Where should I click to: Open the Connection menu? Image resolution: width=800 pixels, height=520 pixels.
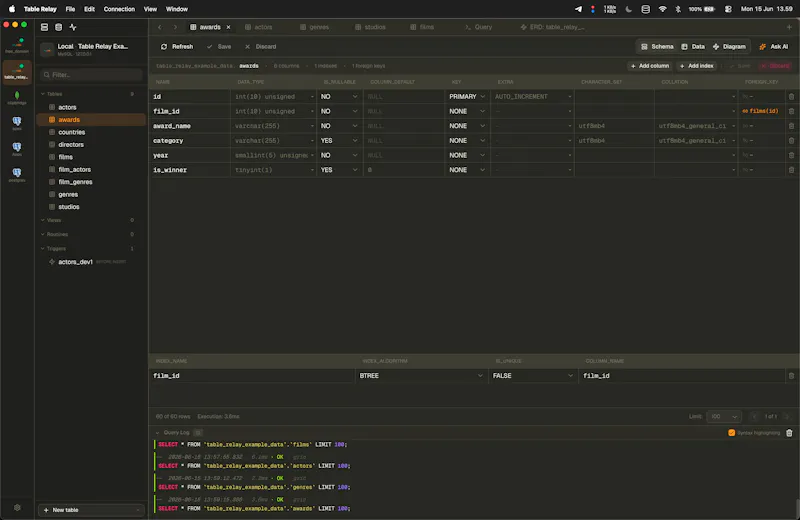click(119, 9)
